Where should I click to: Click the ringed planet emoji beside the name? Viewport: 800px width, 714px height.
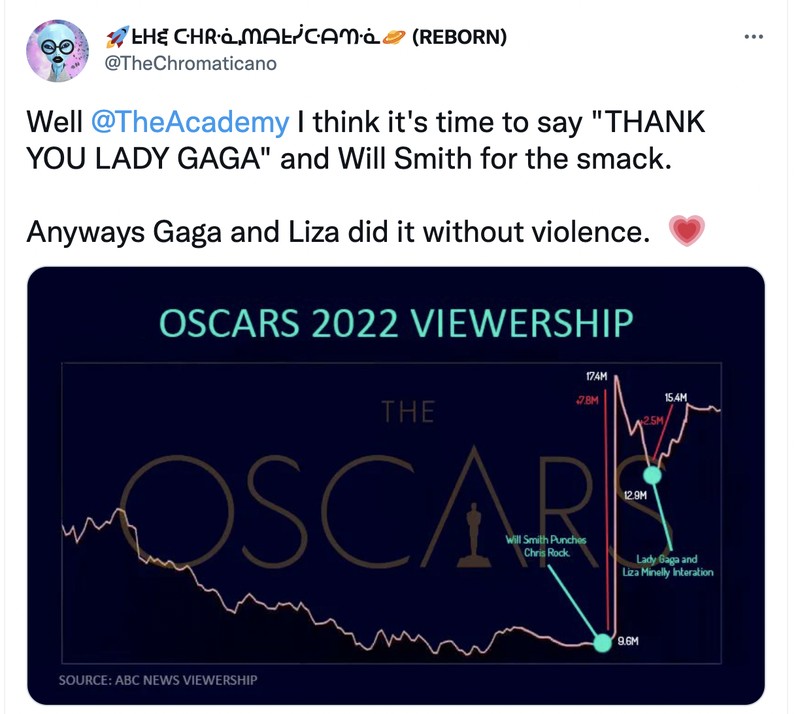coord(394,38)
